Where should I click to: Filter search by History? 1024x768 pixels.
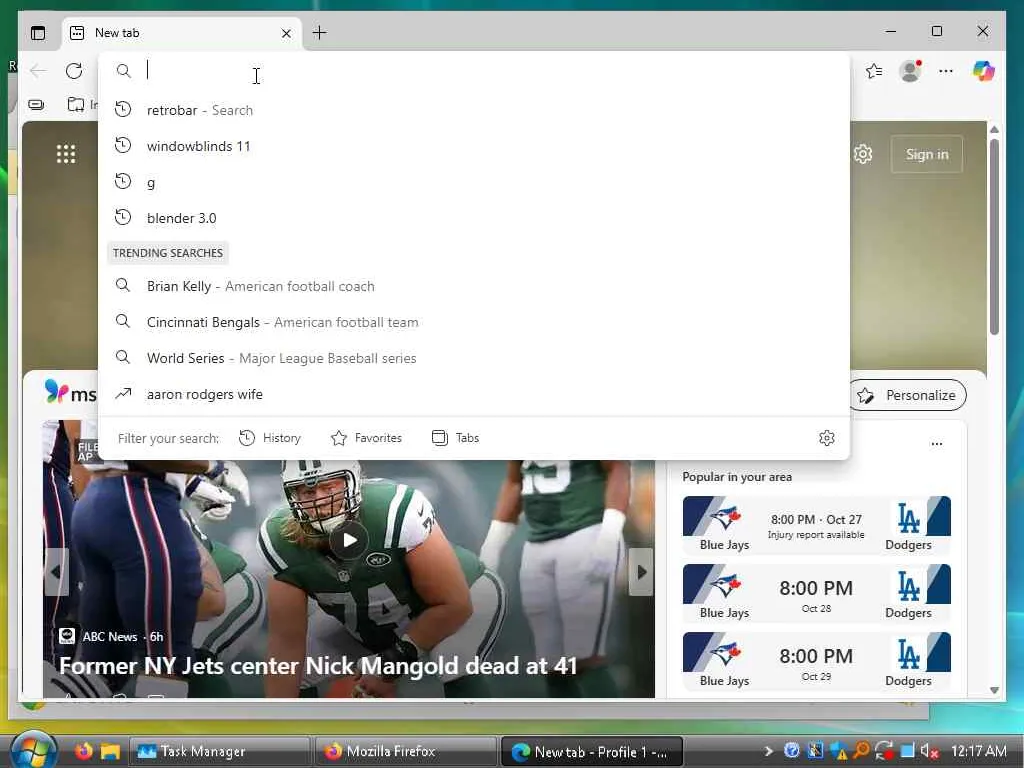(270, 438)
